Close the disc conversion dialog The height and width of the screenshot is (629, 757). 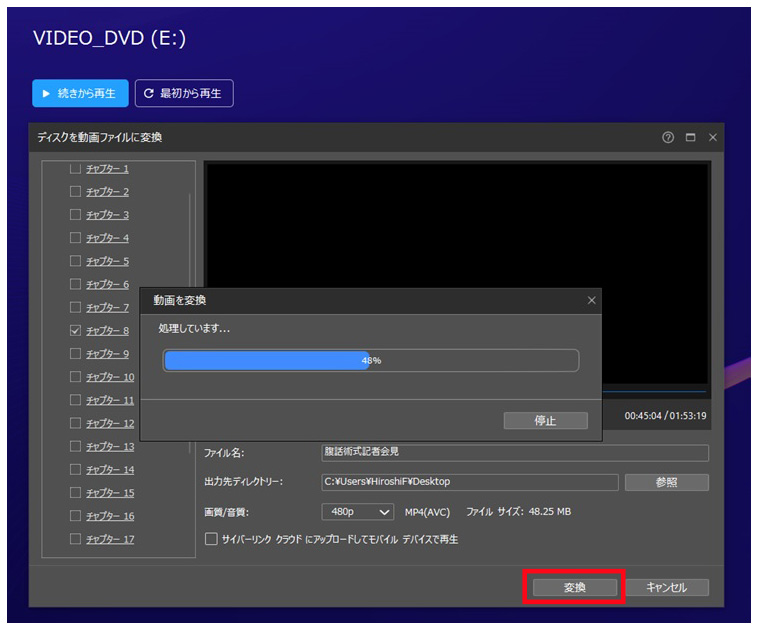712,137
